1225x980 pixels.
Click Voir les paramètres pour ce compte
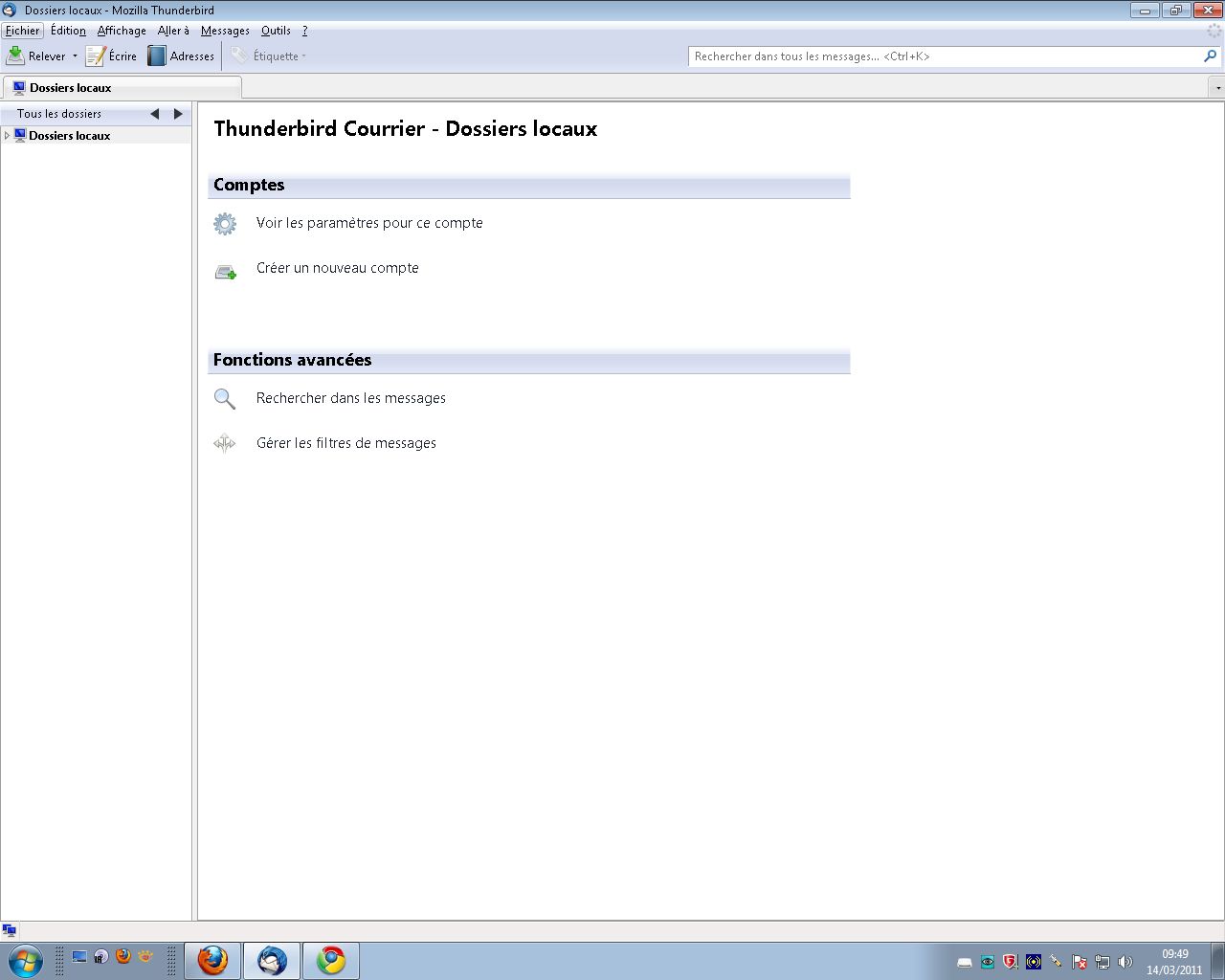pos(369,223)
